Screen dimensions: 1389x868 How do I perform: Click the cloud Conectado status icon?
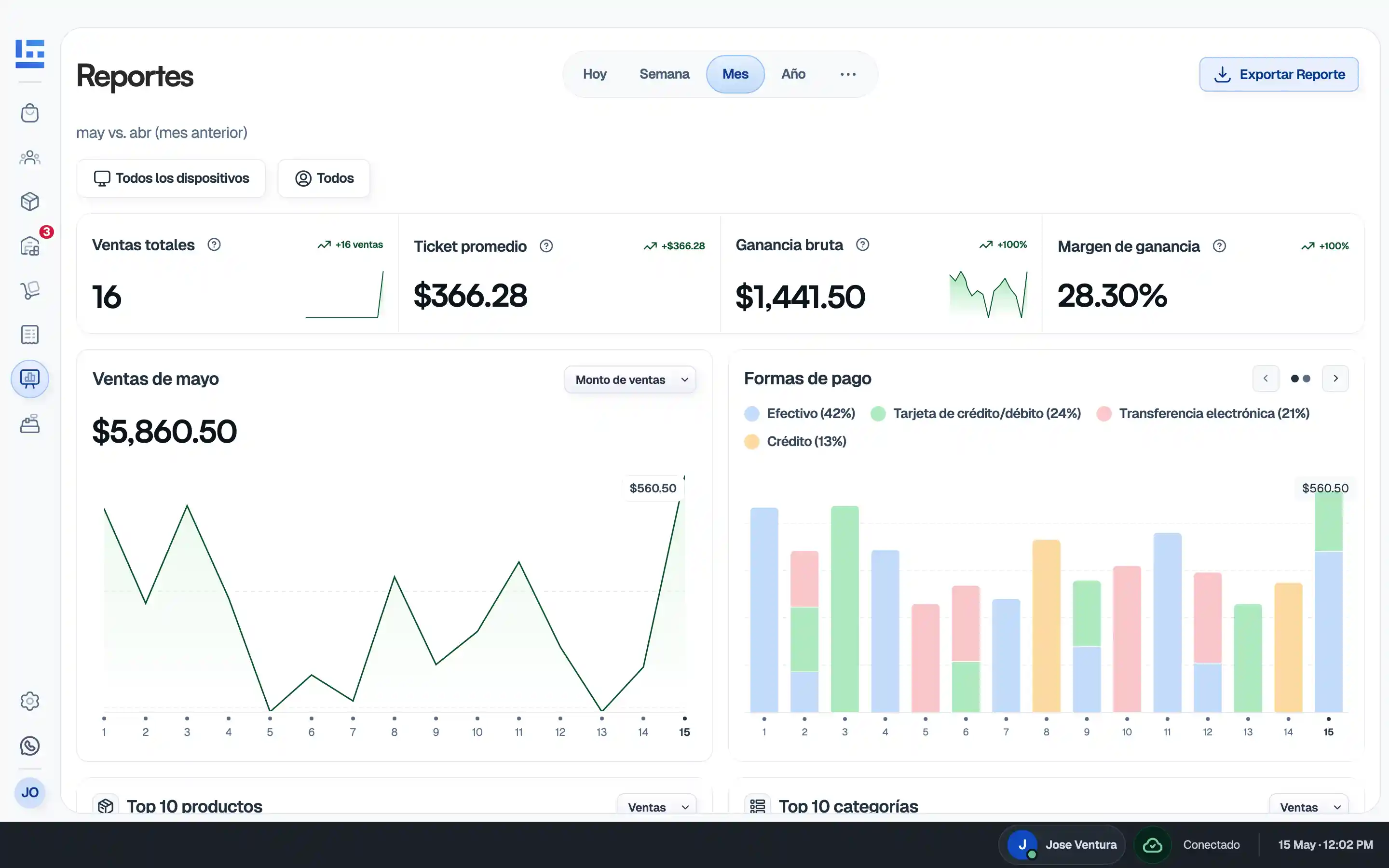point(1153,845)
